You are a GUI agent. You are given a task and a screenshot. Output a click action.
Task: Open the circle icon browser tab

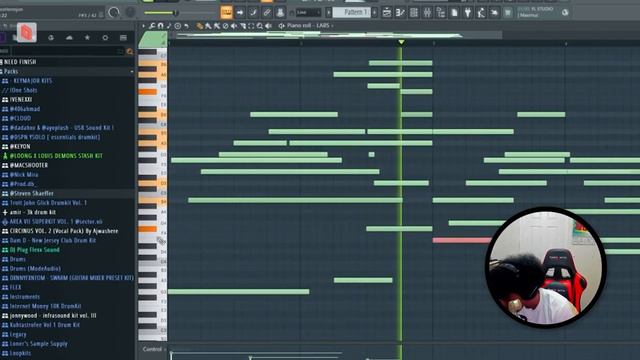[x=105, y=38]
